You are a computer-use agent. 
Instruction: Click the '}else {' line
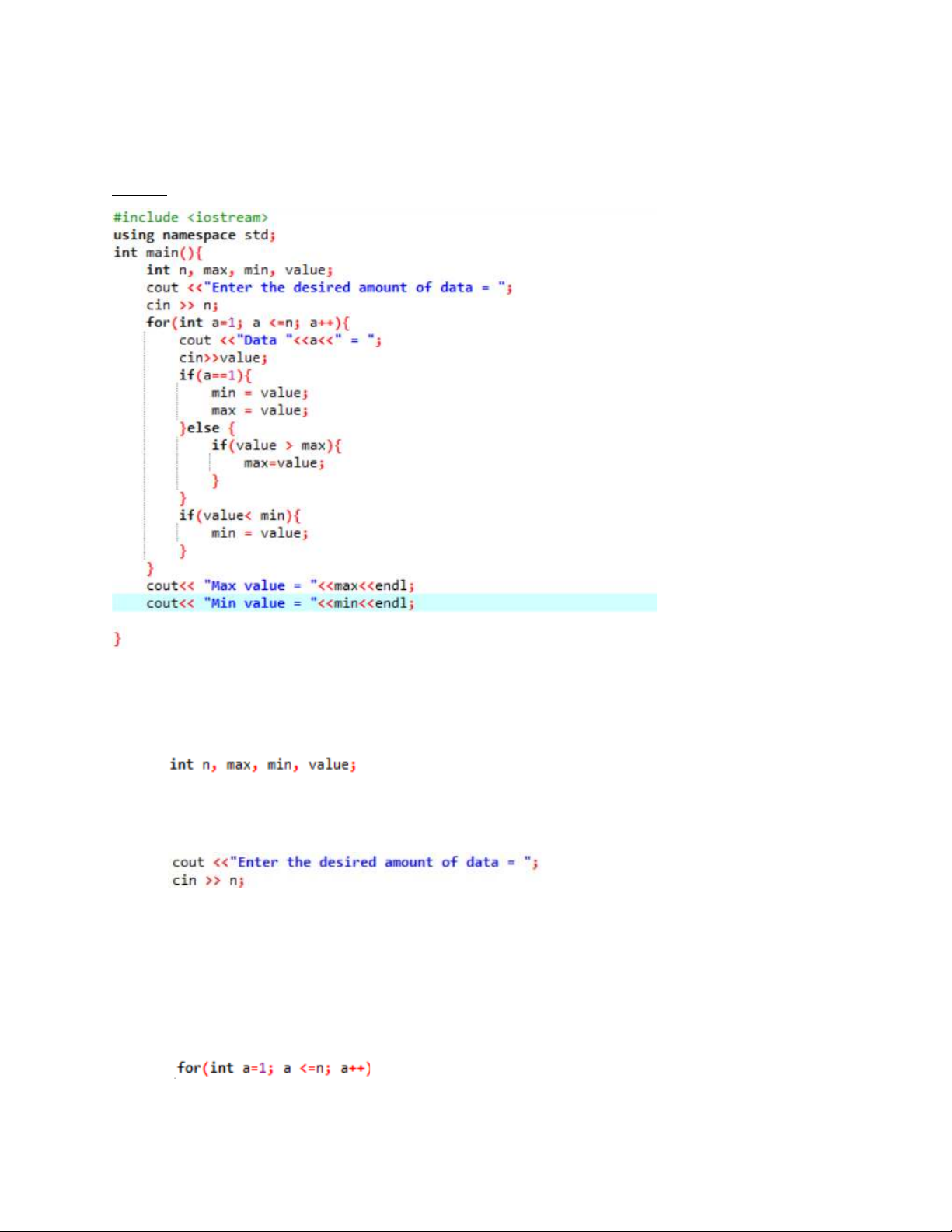(207, 428)
